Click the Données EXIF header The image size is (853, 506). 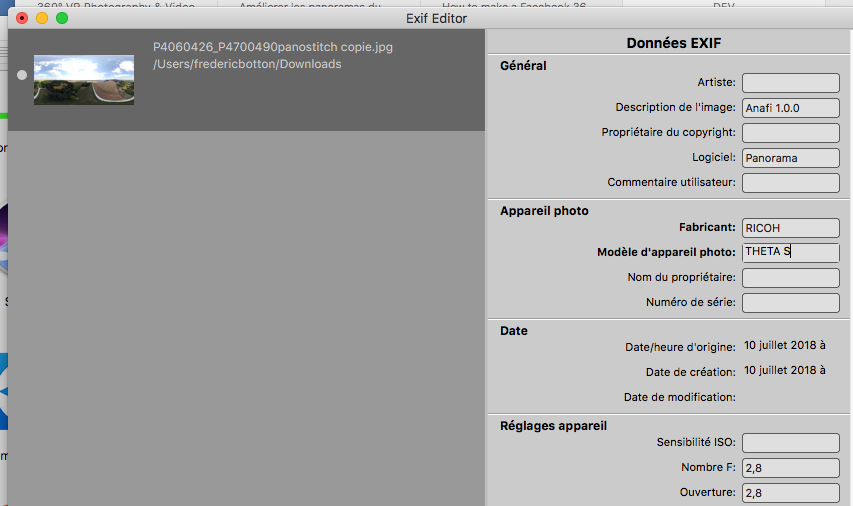pyautogui.click(x=673, y=43)
